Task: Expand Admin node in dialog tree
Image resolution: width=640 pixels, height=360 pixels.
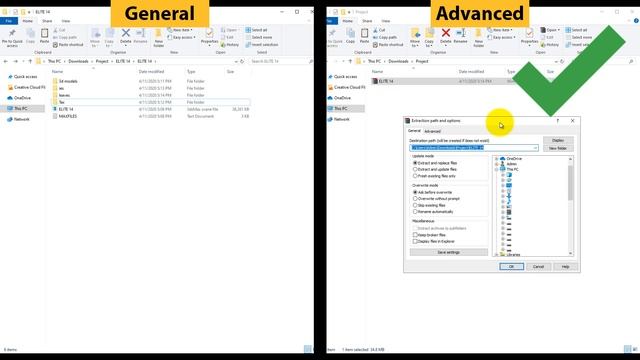Action: (x=497, y=164)
